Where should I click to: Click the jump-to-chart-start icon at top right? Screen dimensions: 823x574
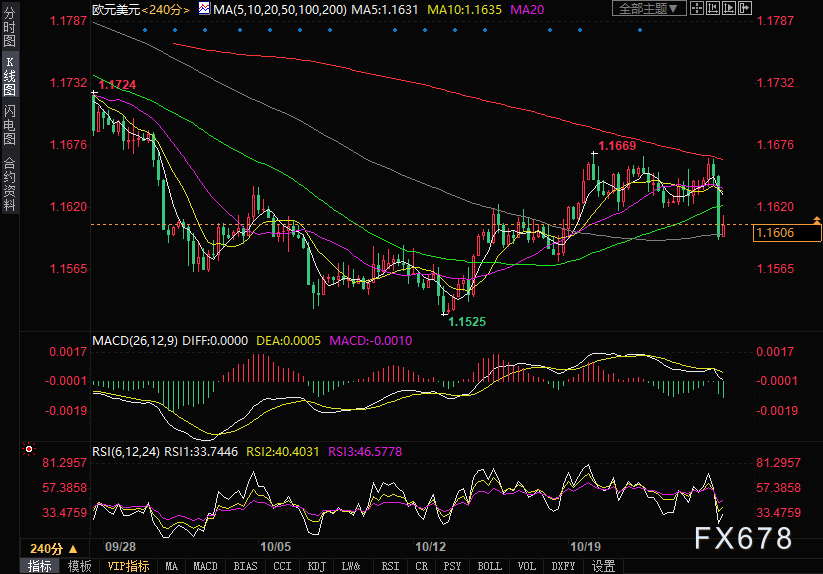713,8
